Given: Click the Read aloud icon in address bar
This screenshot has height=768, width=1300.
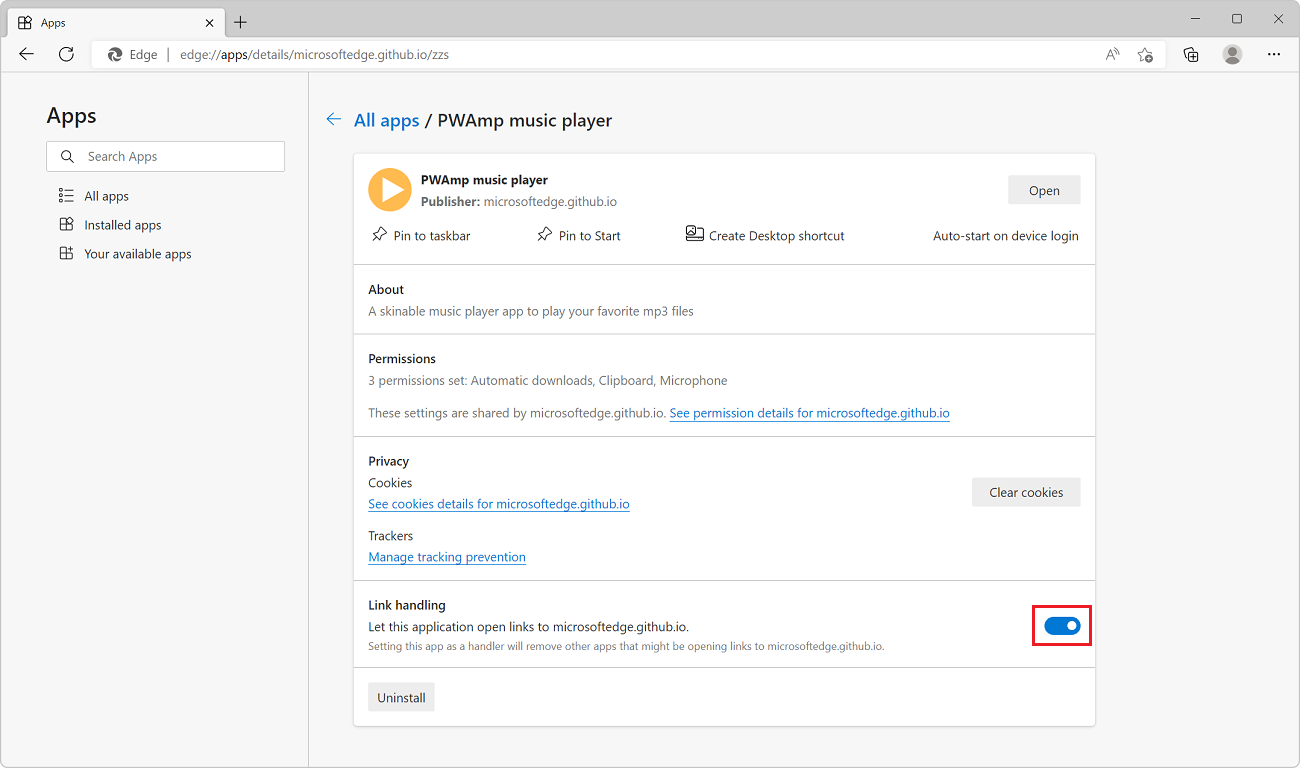Looking at the screenshot, I should [1112, 54].
